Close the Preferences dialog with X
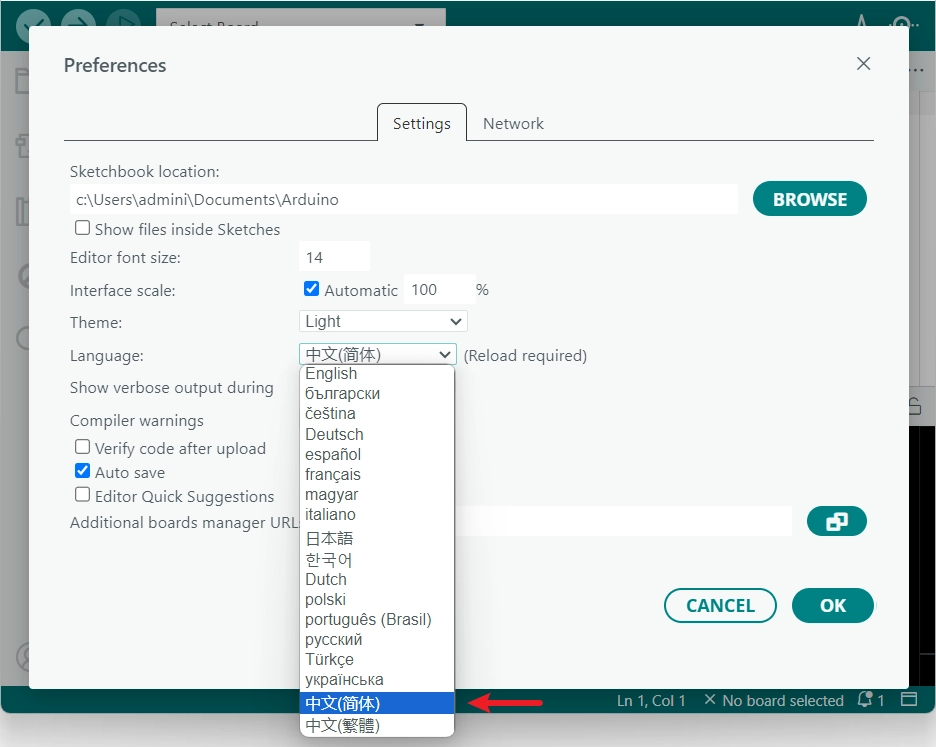The height and width of the screenshot is (747, 936). [x=864, y=64]
